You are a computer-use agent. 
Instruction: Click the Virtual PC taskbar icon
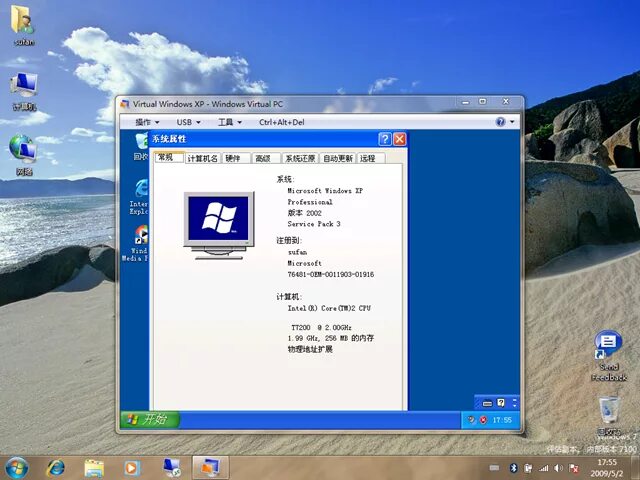(x=171, y=468)
